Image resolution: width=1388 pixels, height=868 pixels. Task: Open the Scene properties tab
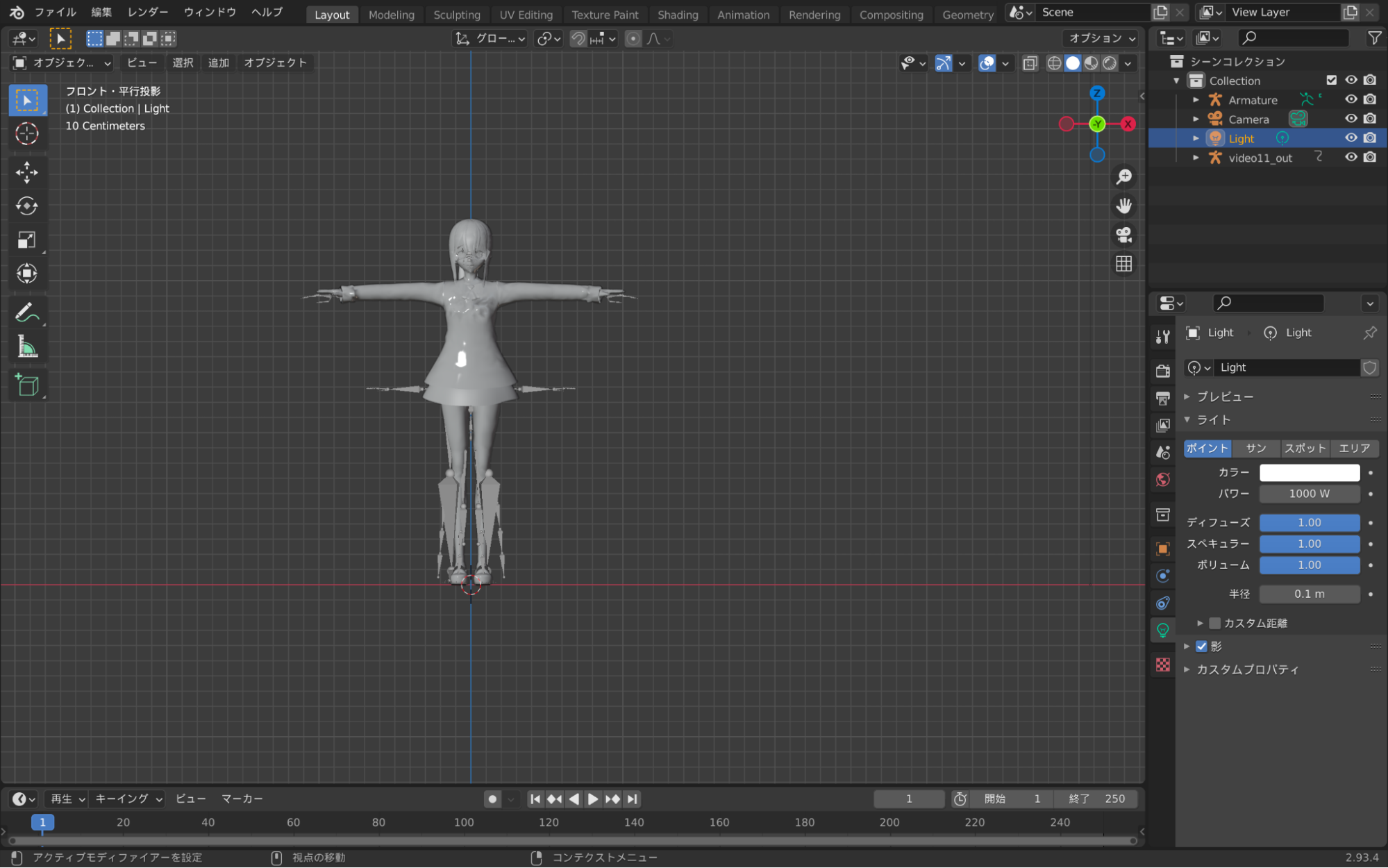click(1163, 453)
